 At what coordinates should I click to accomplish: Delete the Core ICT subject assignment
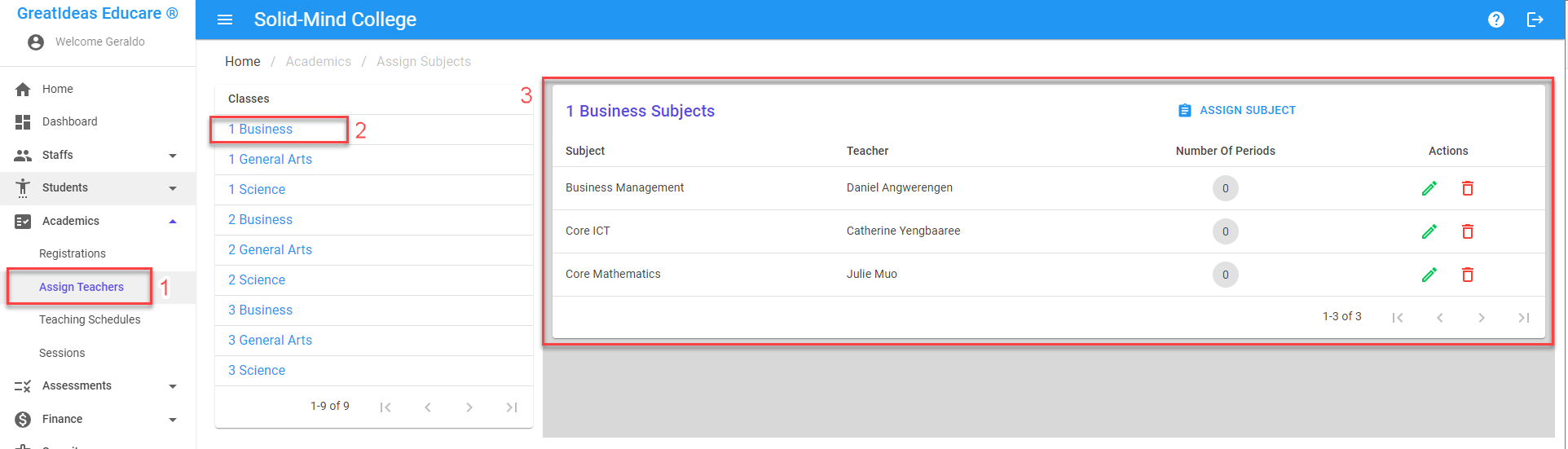1468,231
